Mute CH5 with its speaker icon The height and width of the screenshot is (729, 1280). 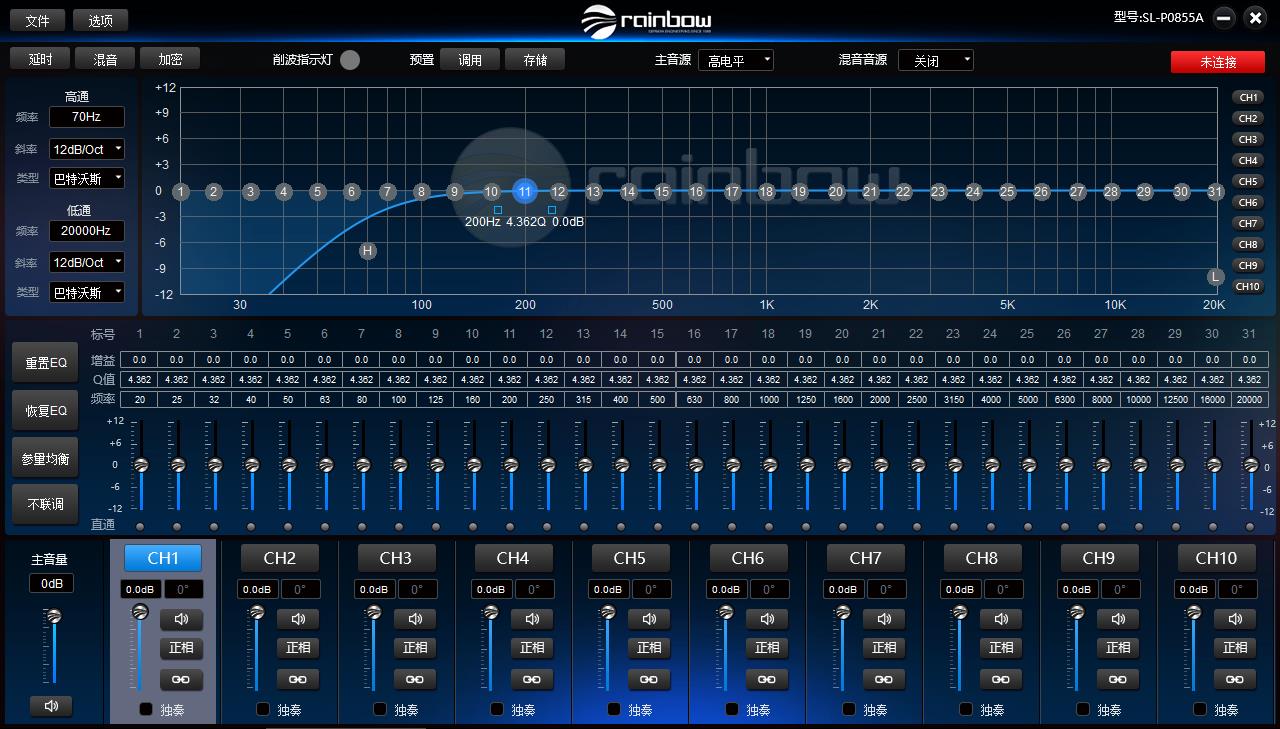coord(649,619)
